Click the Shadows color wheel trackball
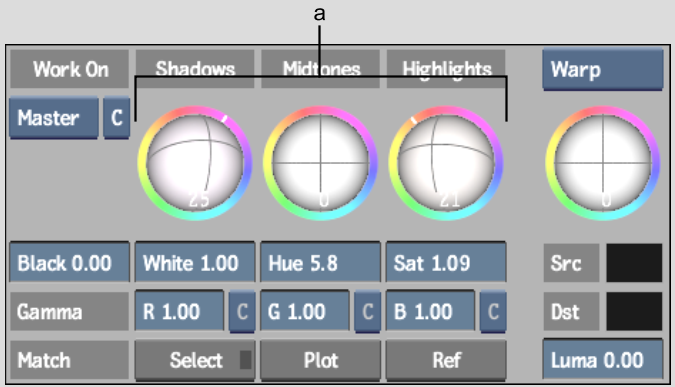Screen dimensions: 675x387 pyautogui.click(x=195, y=163)
